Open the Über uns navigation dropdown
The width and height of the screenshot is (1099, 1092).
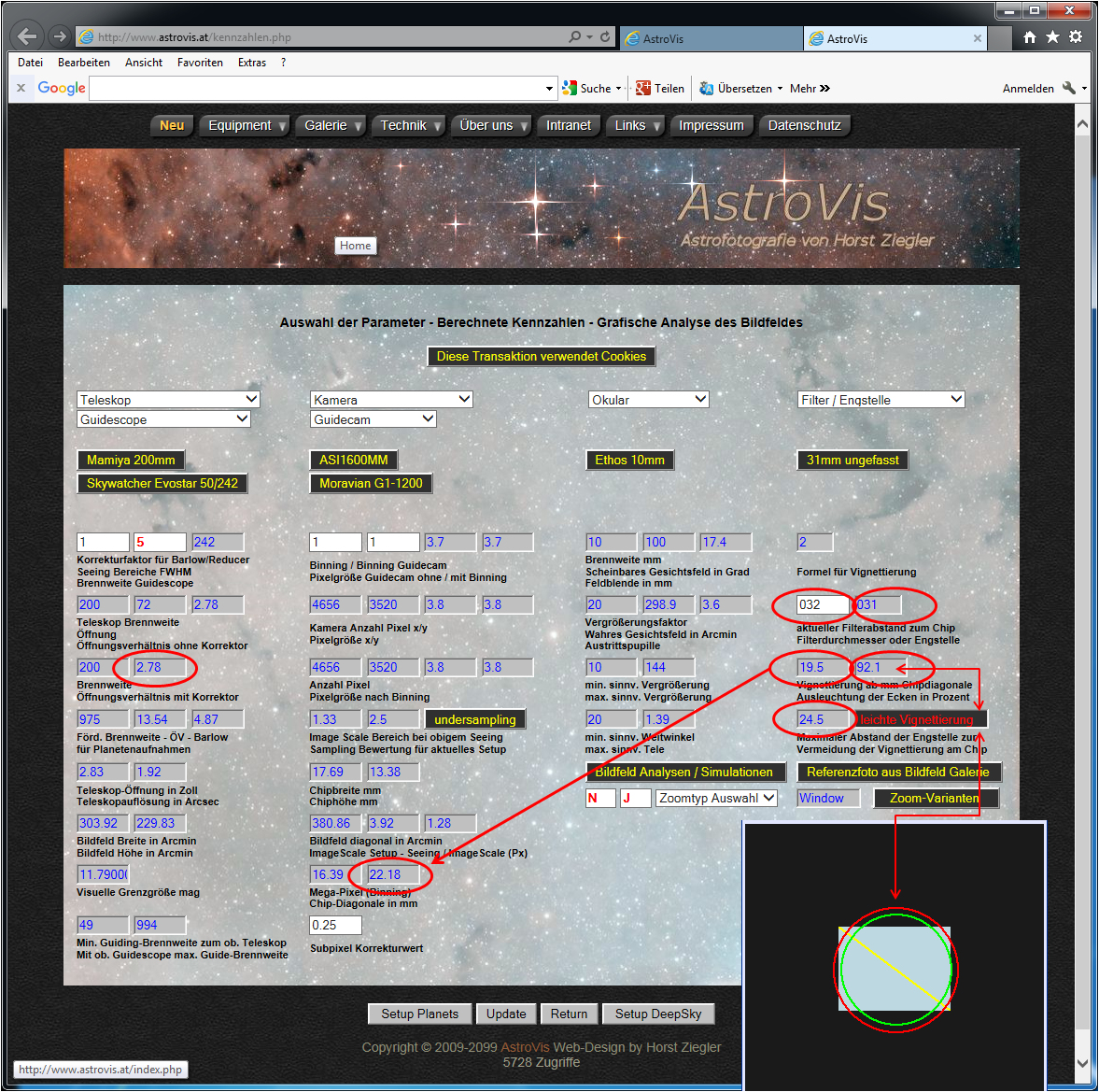point(490,125)
